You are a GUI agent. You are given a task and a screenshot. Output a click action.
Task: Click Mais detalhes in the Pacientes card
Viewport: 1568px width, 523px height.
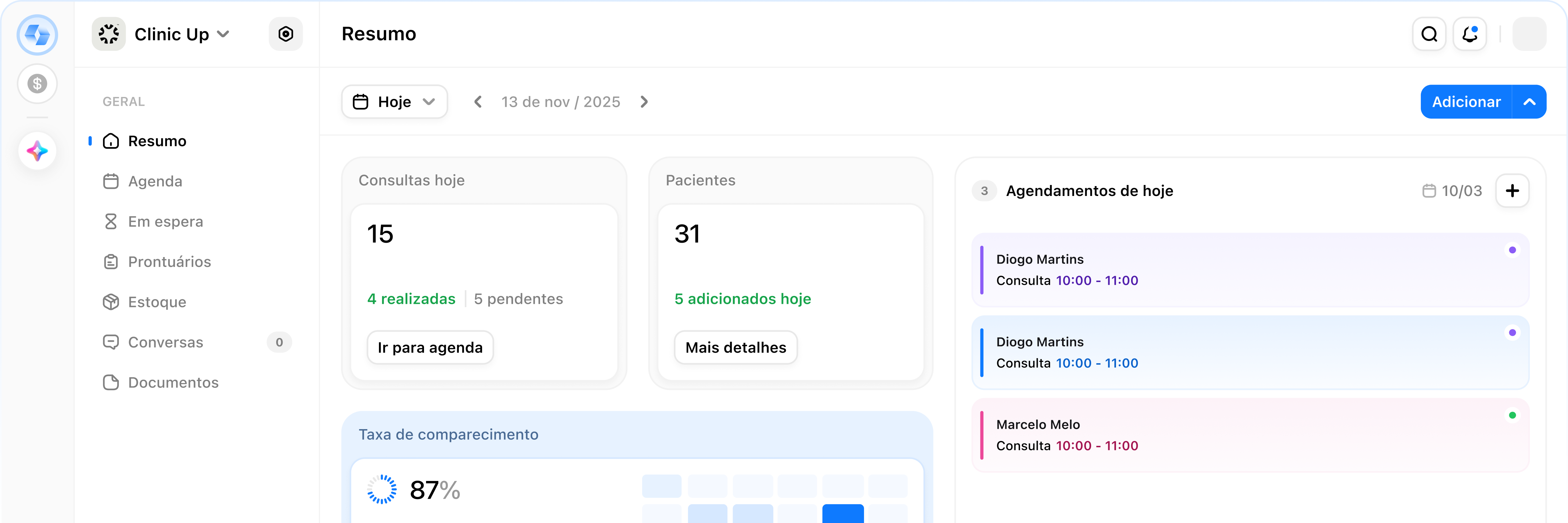pos(735,347)
